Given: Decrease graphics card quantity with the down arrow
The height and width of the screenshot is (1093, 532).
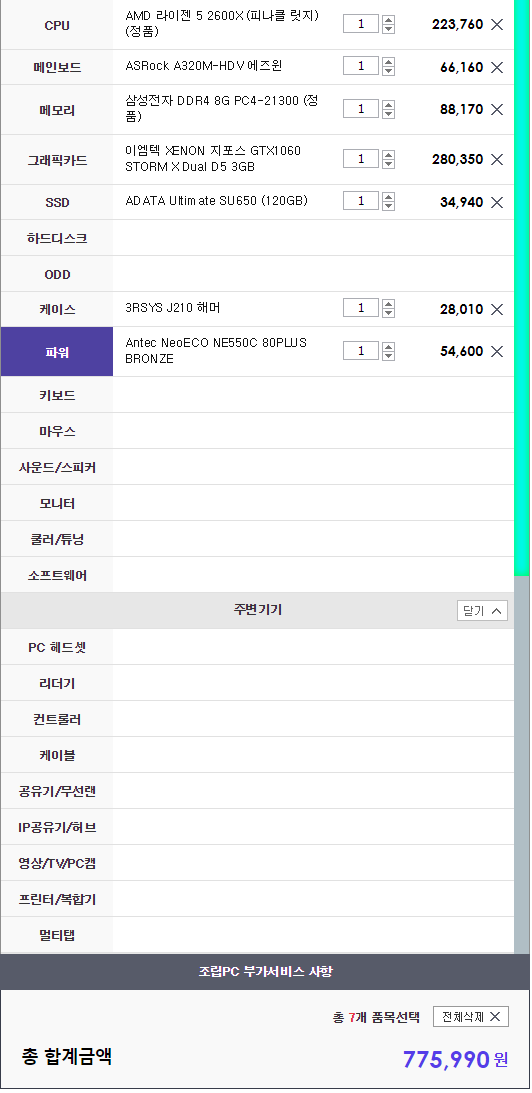Looking at the screenshot, I should click(x=388, y=164).
